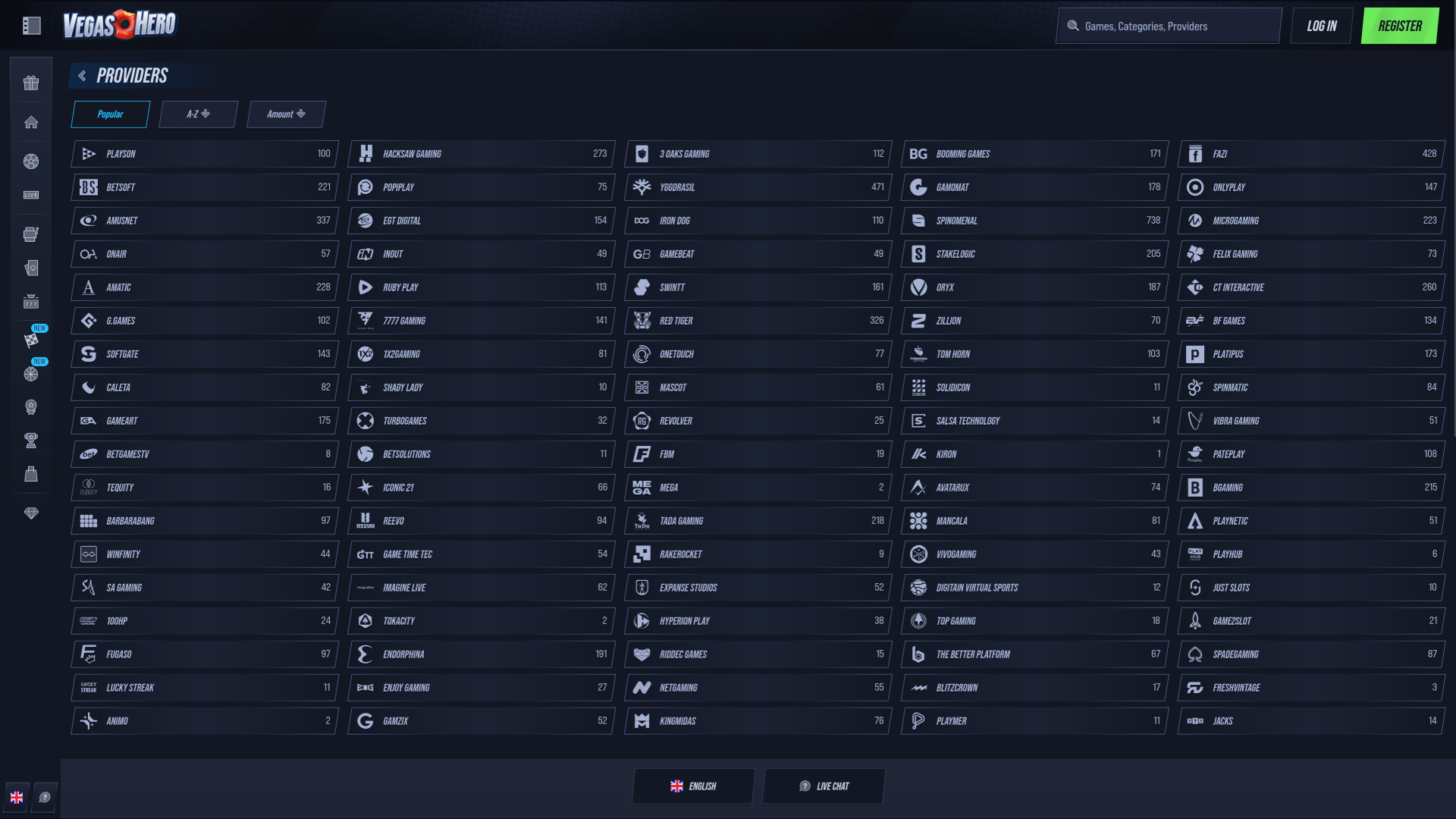The image size is (1456, 819).
Task: Open the language flag selector at bottom left
Action: pyautogui.click(x=17, y=797)
